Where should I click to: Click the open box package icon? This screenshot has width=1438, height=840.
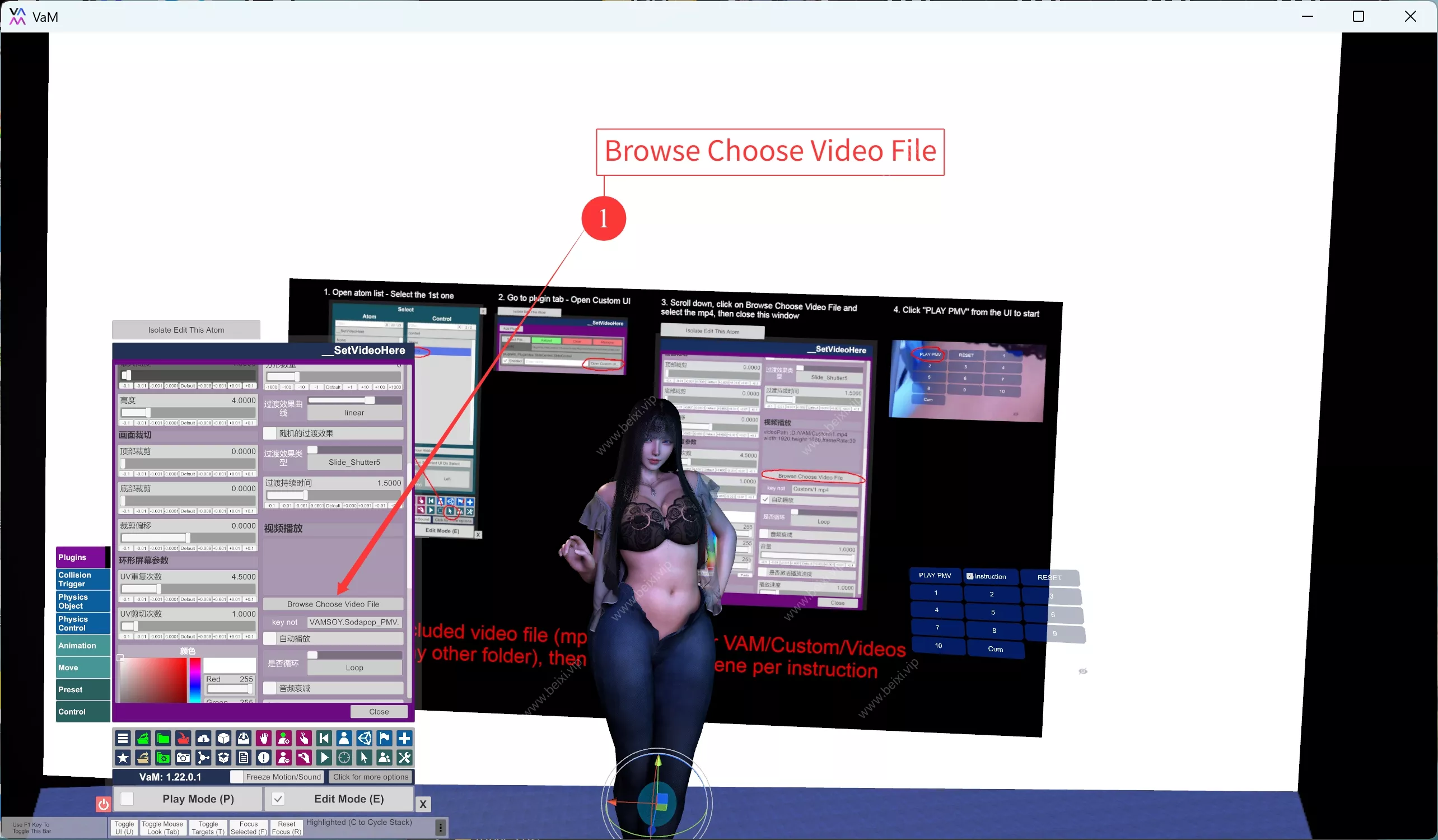223,758
